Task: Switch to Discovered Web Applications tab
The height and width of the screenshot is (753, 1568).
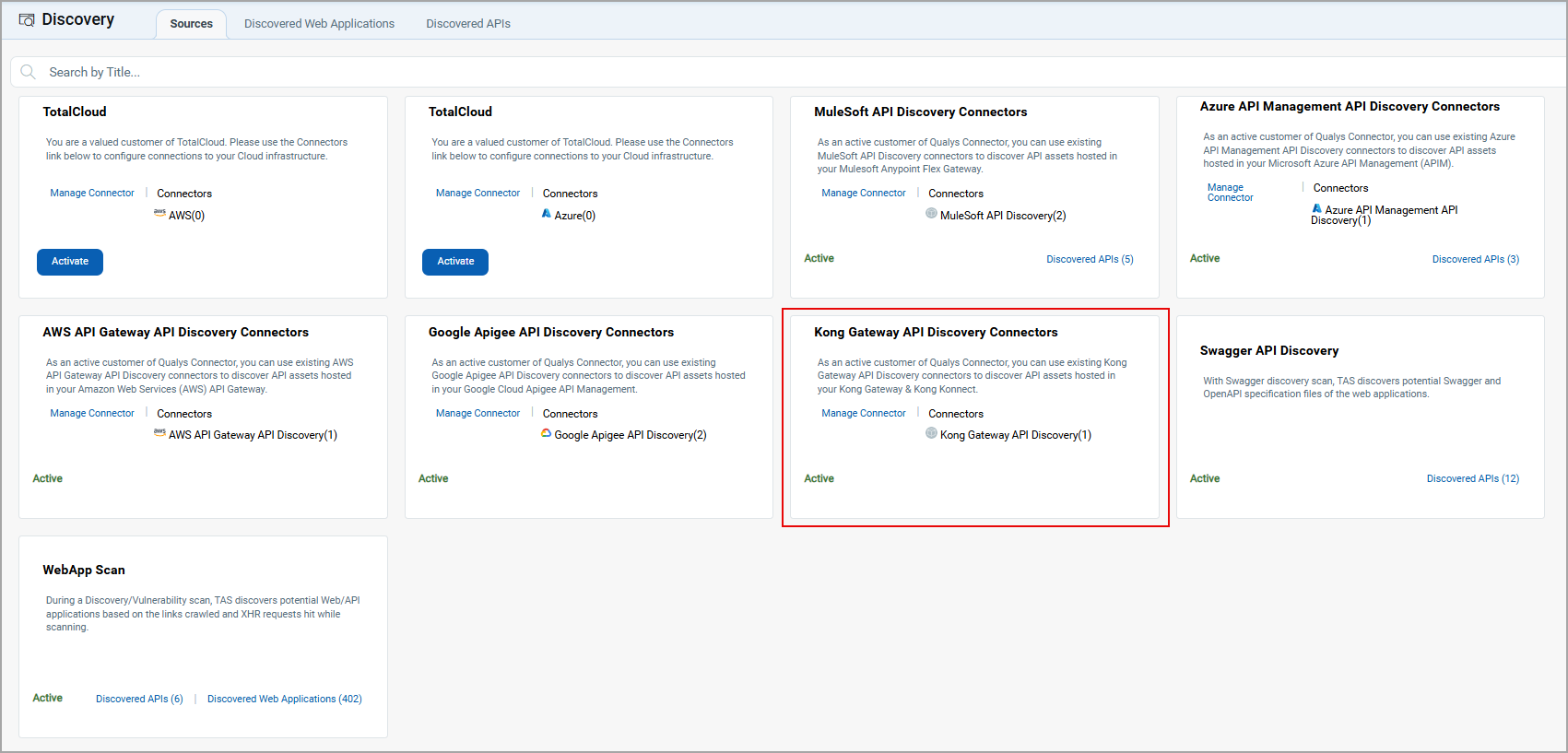Action: pyautogui.click(x=319, y=24)
